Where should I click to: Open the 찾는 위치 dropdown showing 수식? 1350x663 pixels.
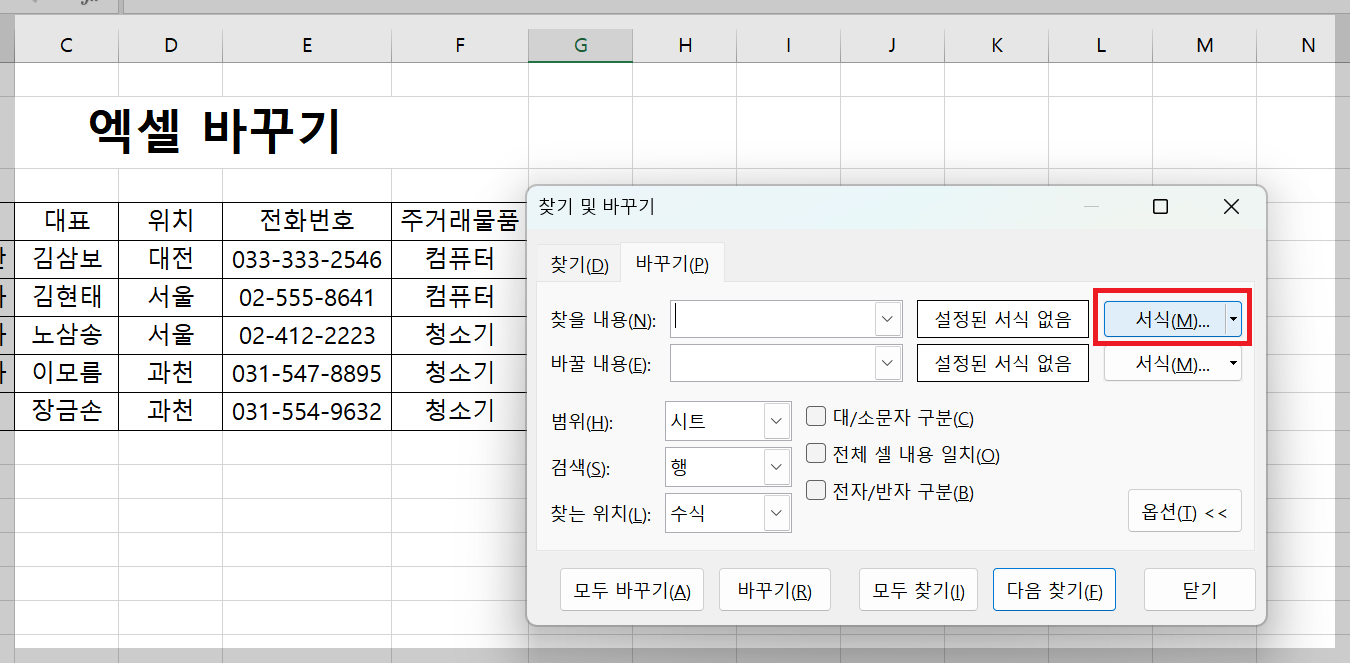778,513
